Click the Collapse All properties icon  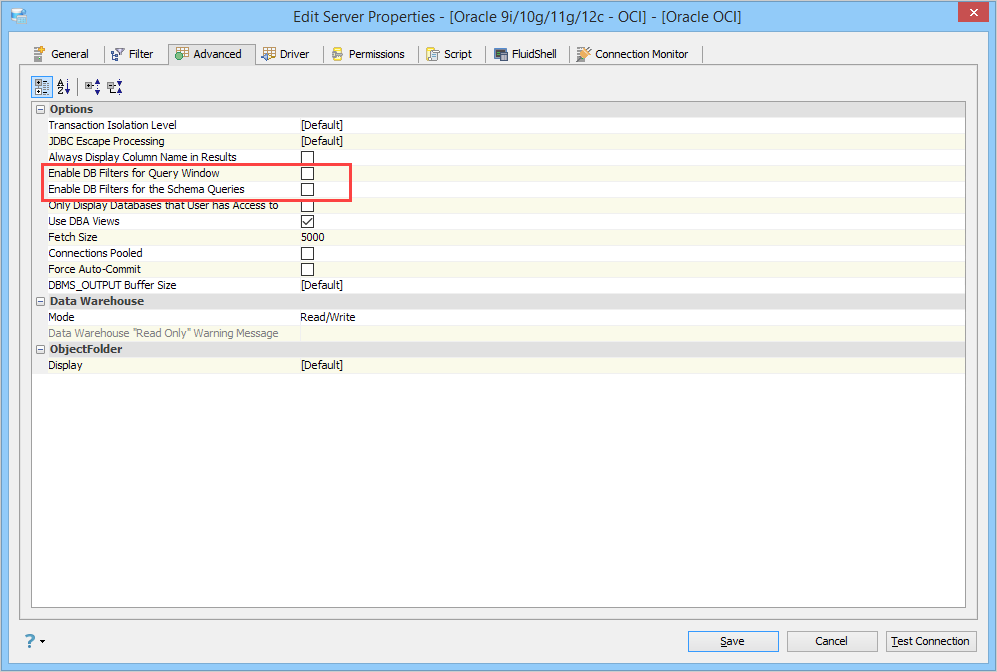pos(114,86)
